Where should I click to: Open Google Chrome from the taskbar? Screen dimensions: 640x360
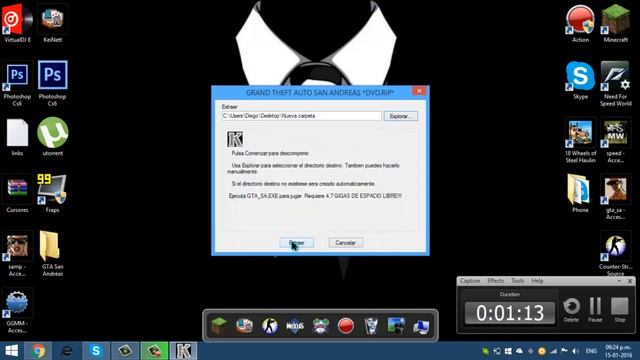click(x=38, y=351)
